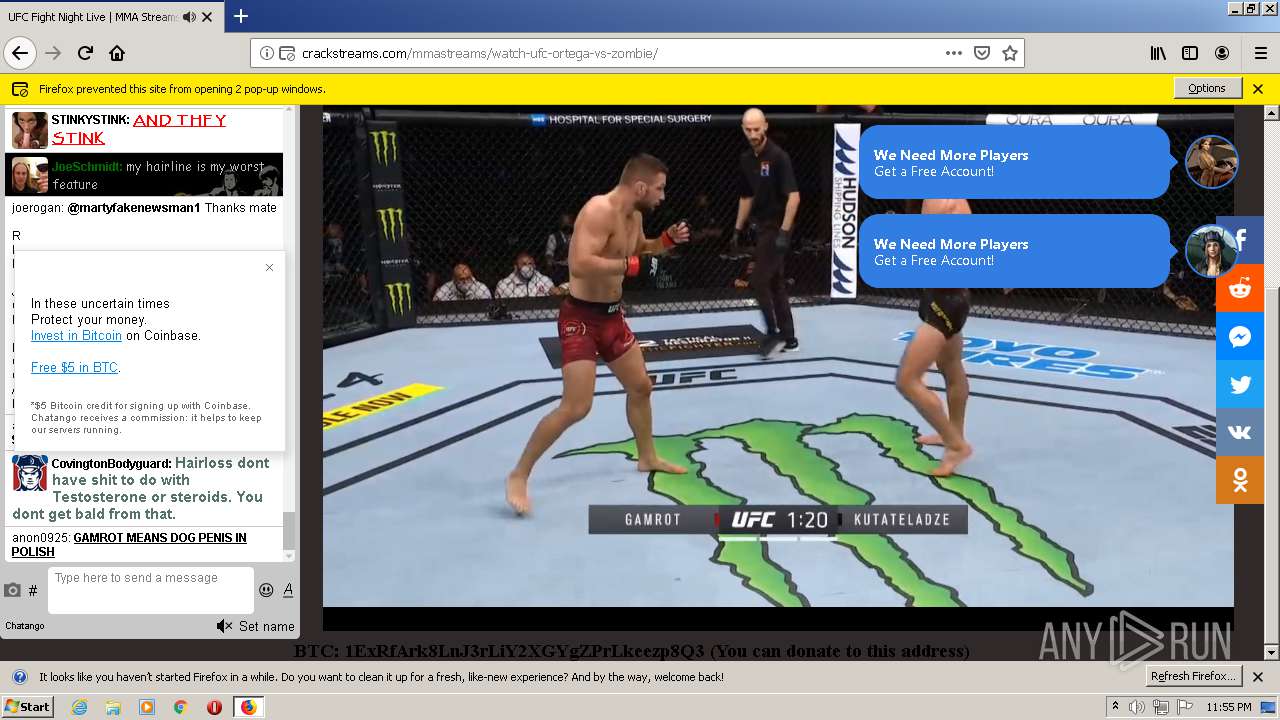Click the Refresh Firefox button
The width and height of the screenshot is (1280, 720).
click(1194, 676)
